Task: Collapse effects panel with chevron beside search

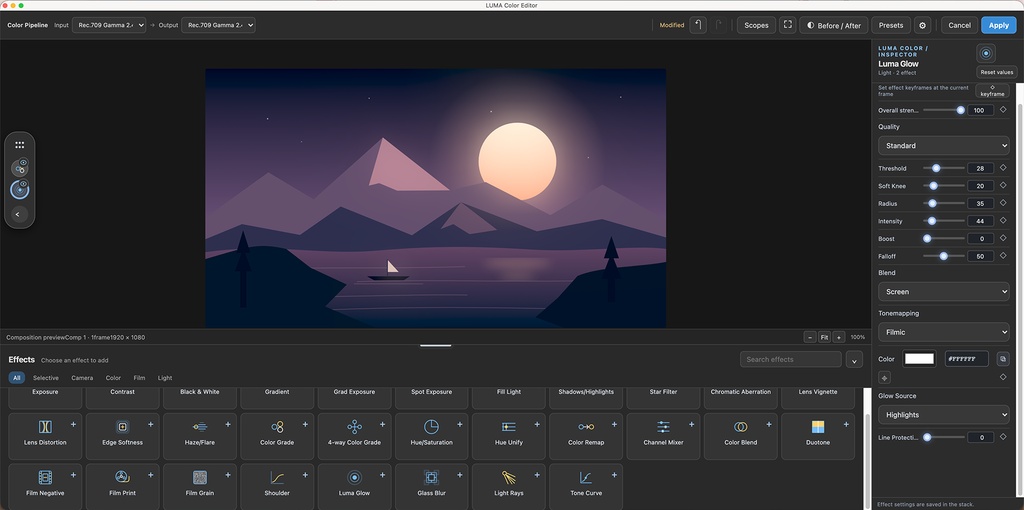Action: coord(854,360)
